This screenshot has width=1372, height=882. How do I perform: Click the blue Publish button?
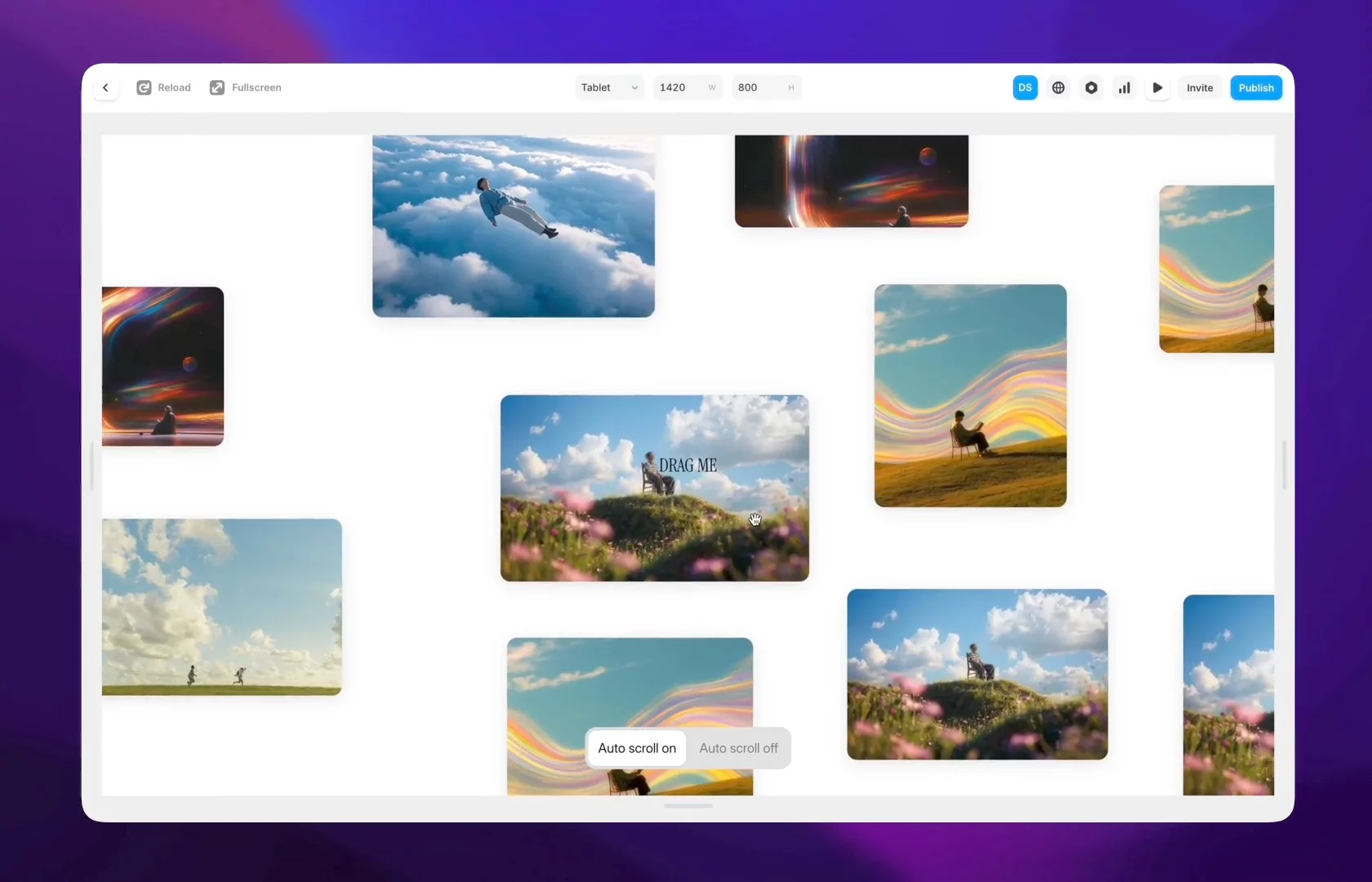[x=1256, y=87]
